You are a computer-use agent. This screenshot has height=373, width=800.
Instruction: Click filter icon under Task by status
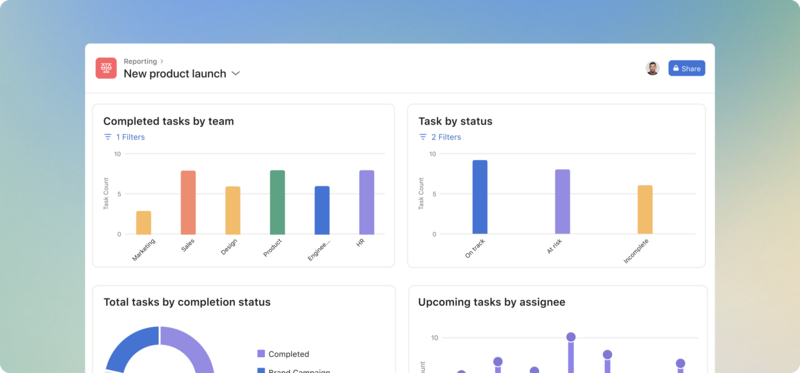423,137
